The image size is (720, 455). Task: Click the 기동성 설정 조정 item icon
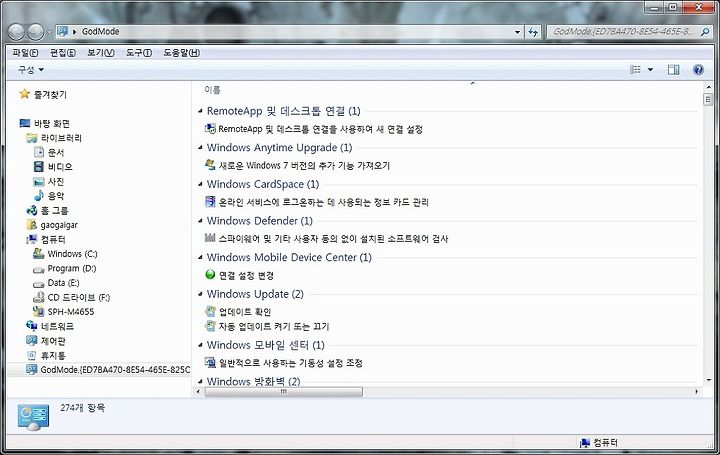pyautogui.click(x=210, y=363)
